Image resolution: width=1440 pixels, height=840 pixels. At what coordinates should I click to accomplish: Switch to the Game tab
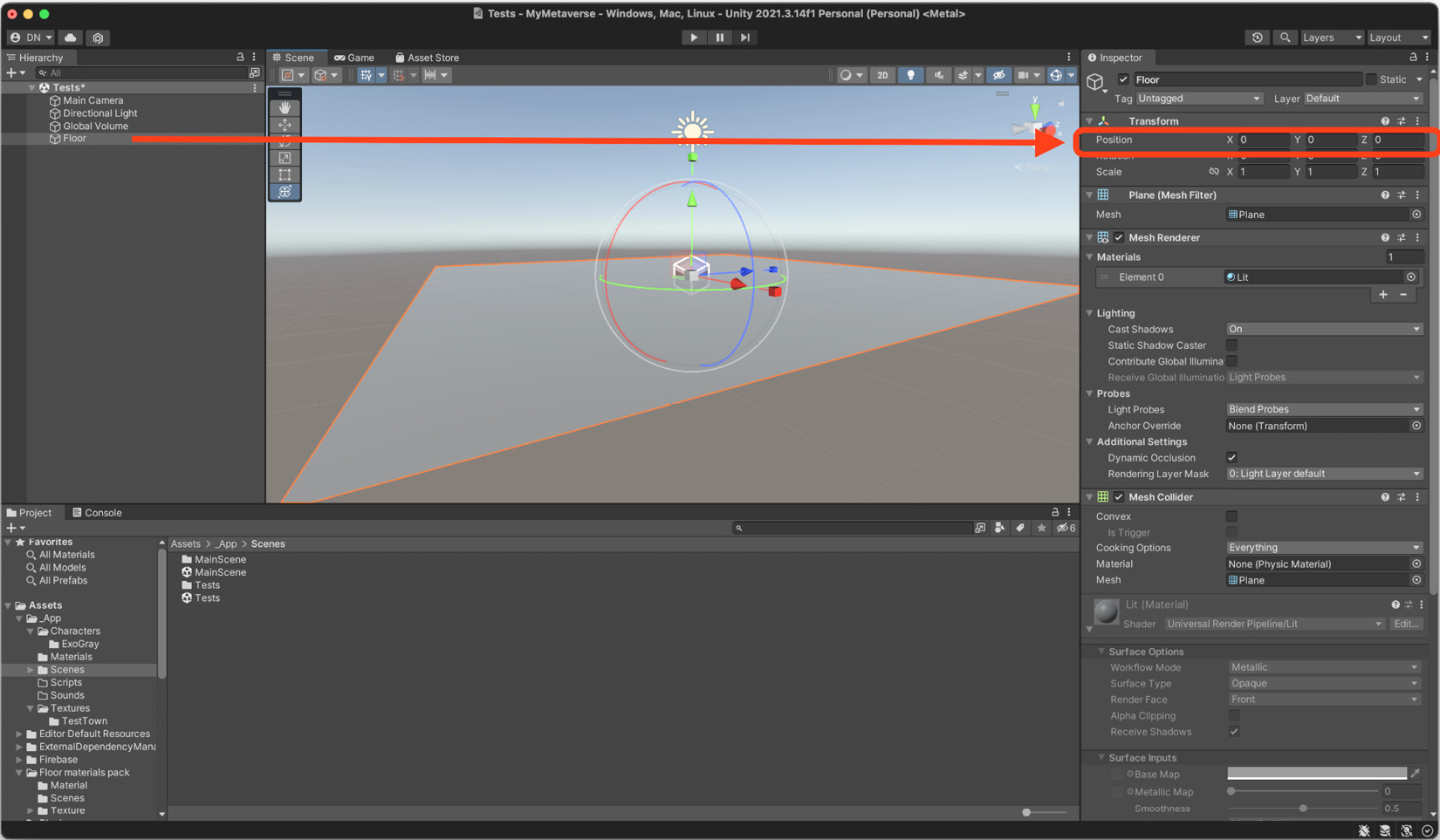(354, 58)
